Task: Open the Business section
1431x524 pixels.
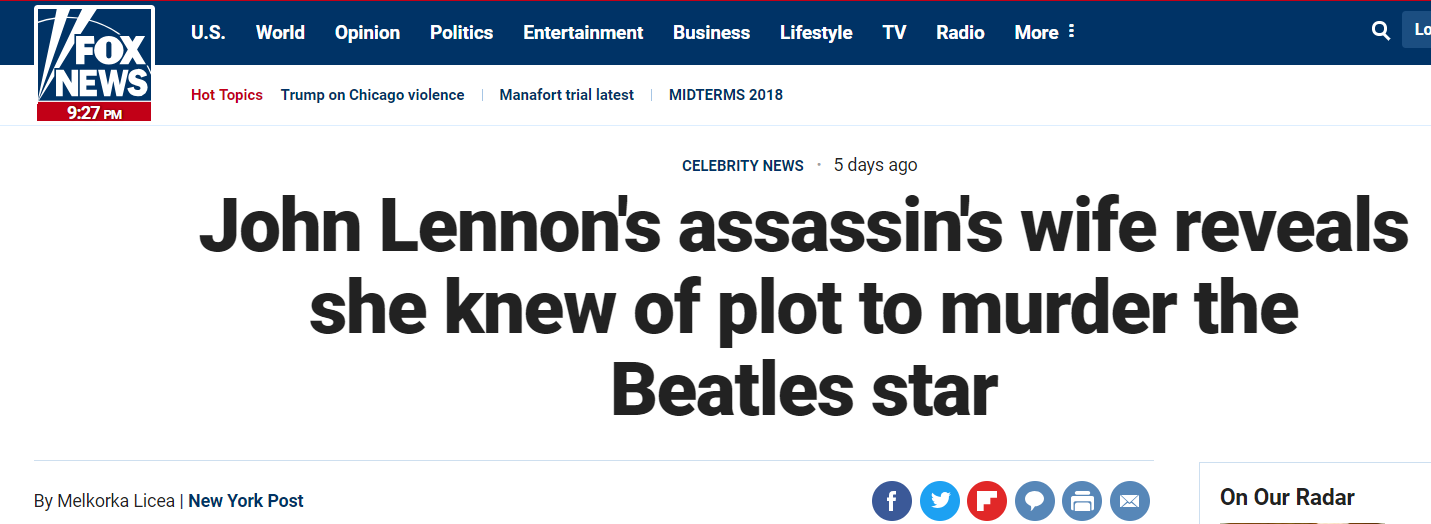Action: pos(711,32)
